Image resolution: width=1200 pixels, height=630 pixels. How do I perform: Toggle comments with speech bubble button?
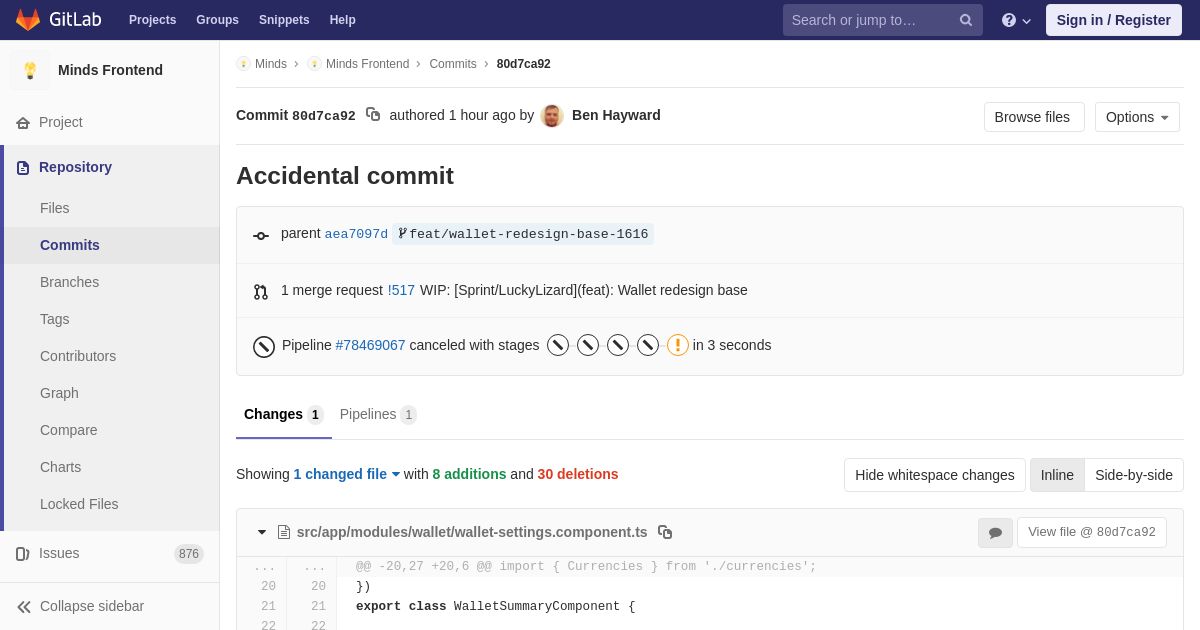click(x=995, y=533)
